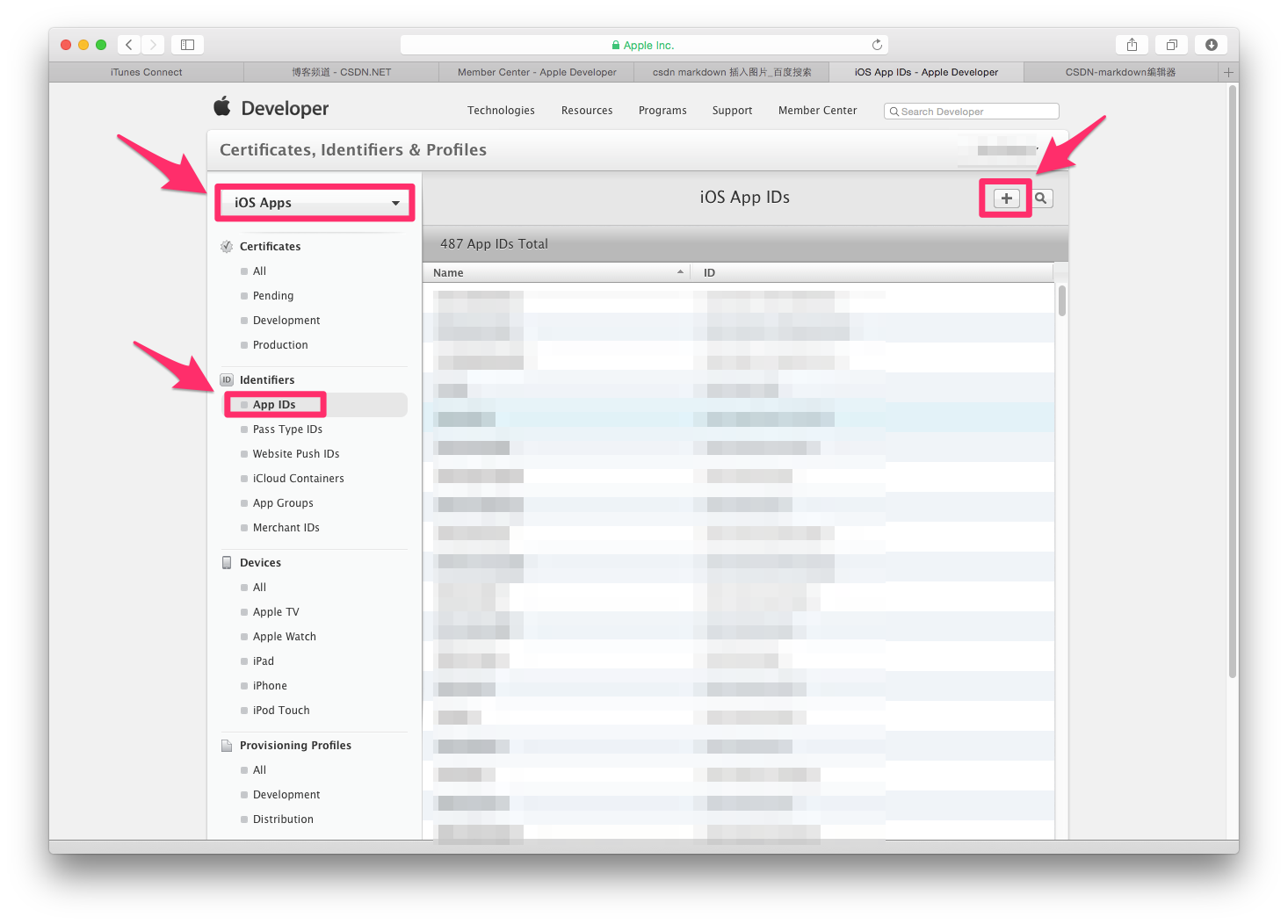Select Website Push IDs
The height and width of the screenshot is (924, 1288).
296,454
